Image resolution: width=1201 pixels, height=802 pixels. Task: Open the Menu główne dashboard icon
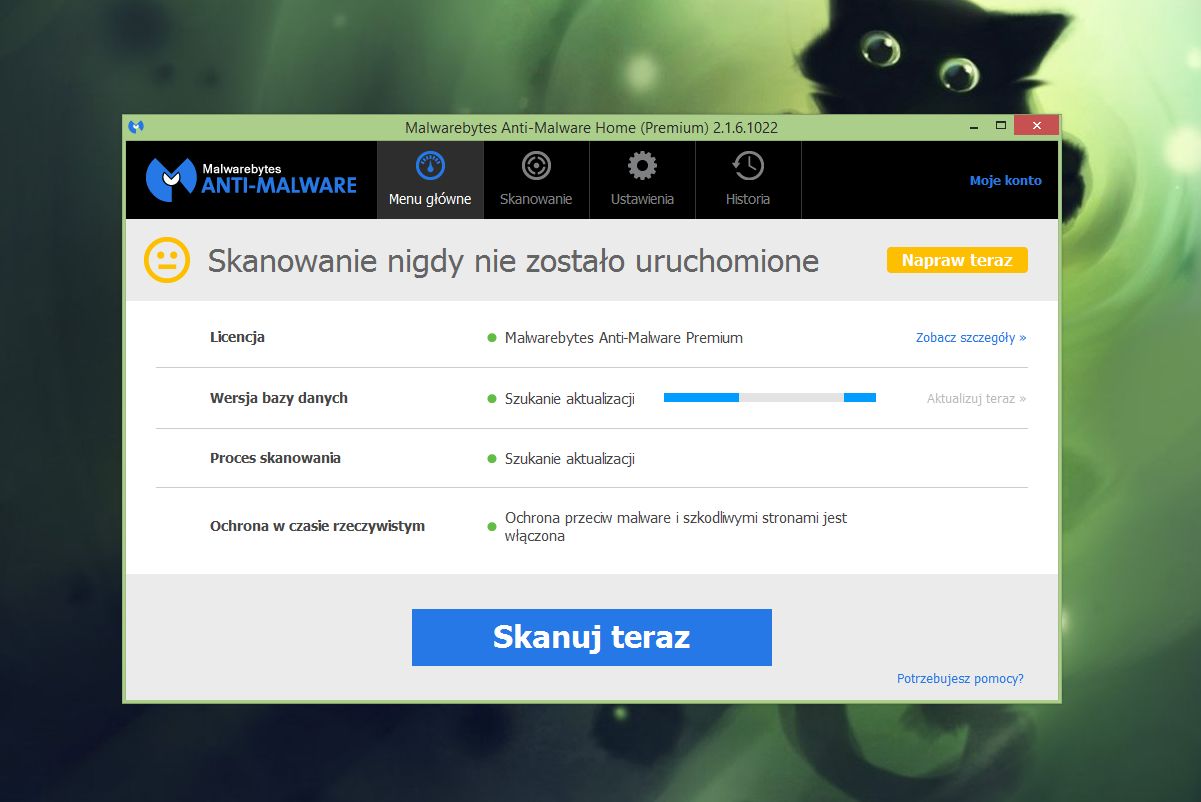[x=430, y=167]
